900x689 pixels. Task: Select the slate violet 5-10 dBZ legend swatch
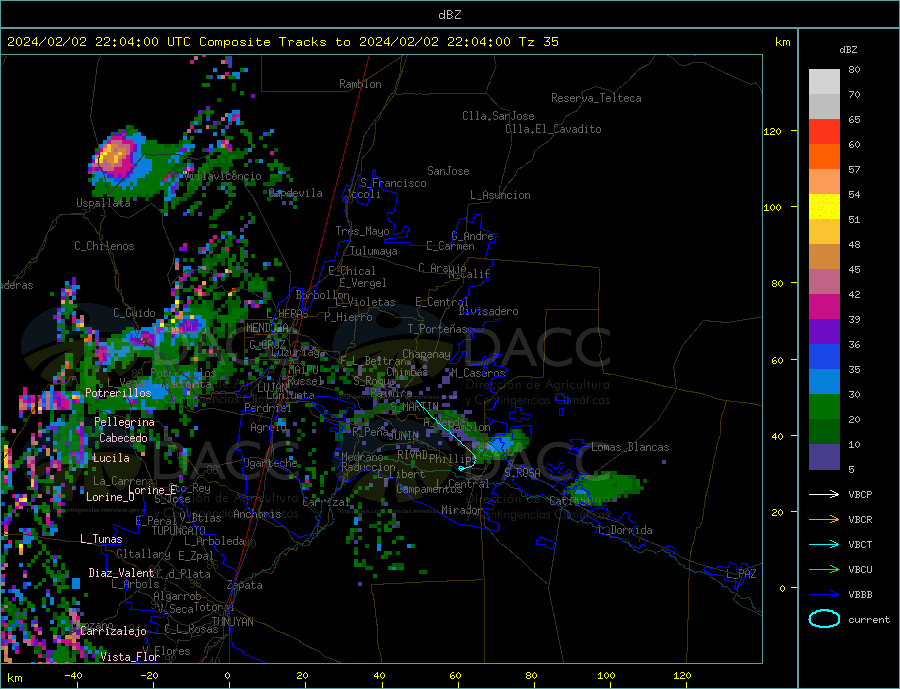824,457
